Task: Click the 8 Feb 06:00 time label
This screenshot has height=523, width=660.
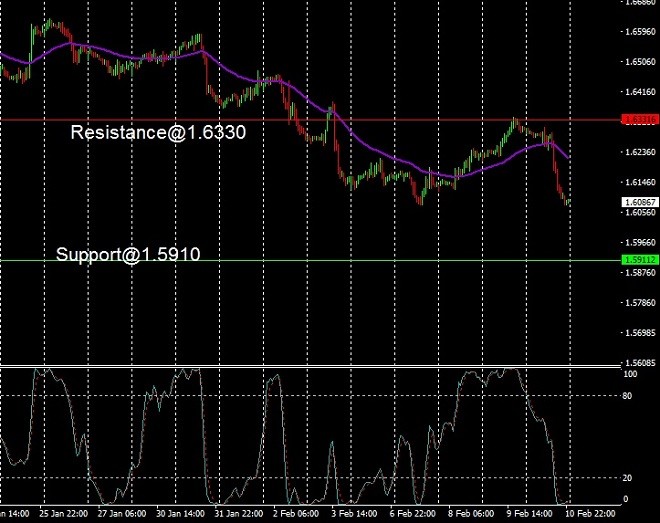Action: pyautogui.click(x=471, y=514)
